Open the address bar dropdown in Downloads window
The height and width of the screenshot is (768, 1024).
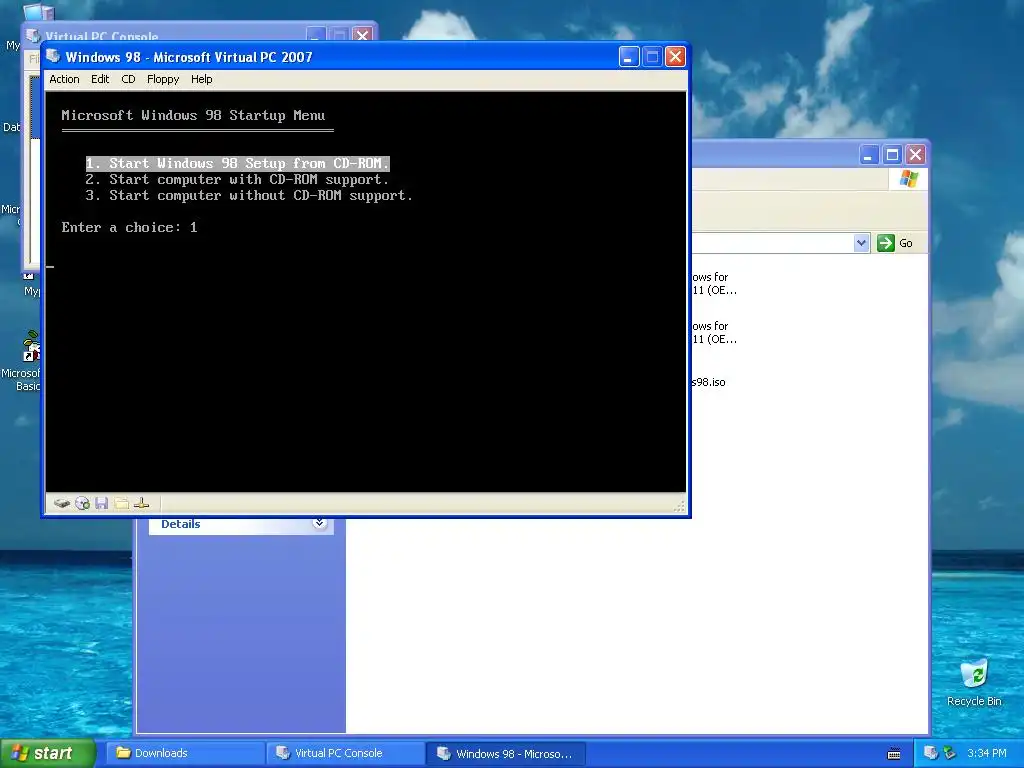[861, 243]
